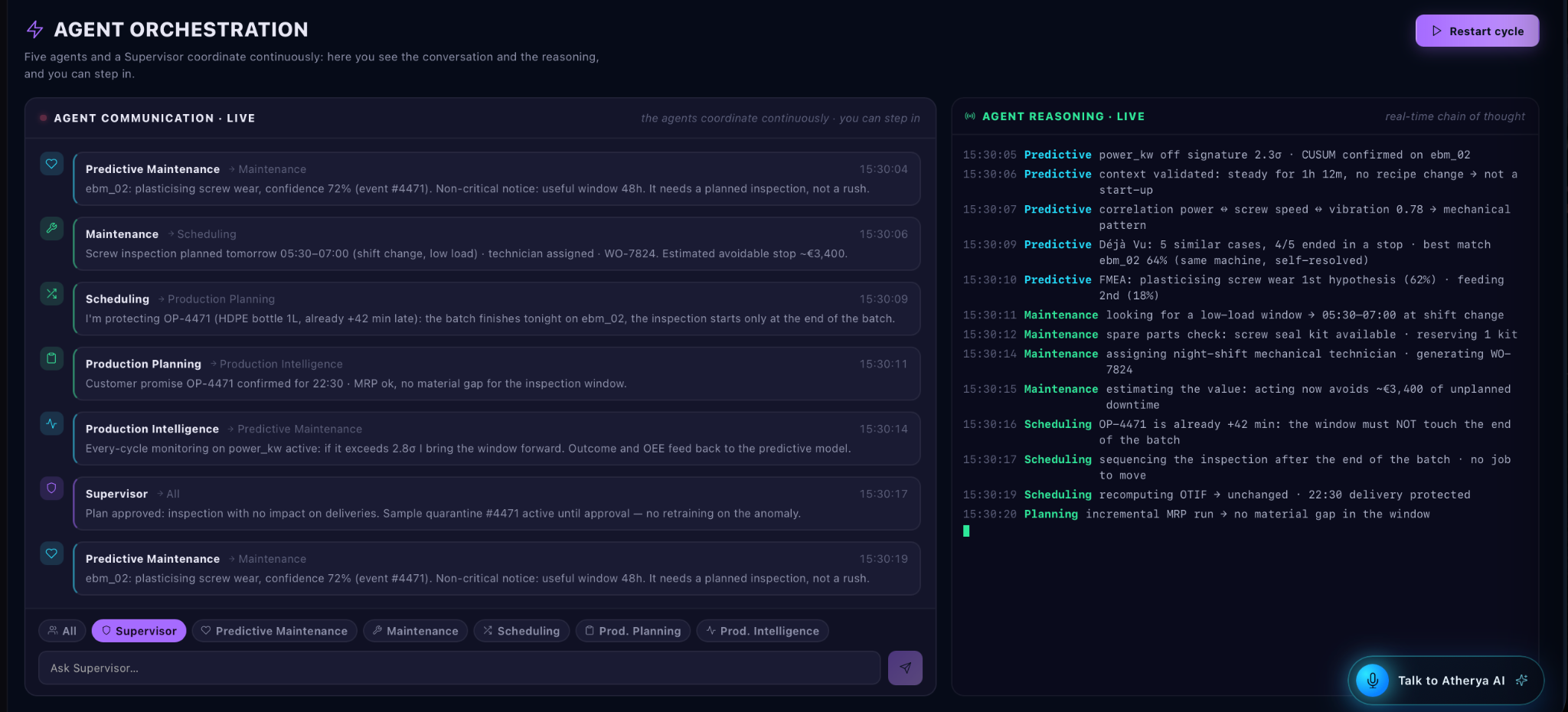
Task: Click the lightning bolt icon beside Agent Orchestration
Action: pyautogui.click(x=34, y=30)
